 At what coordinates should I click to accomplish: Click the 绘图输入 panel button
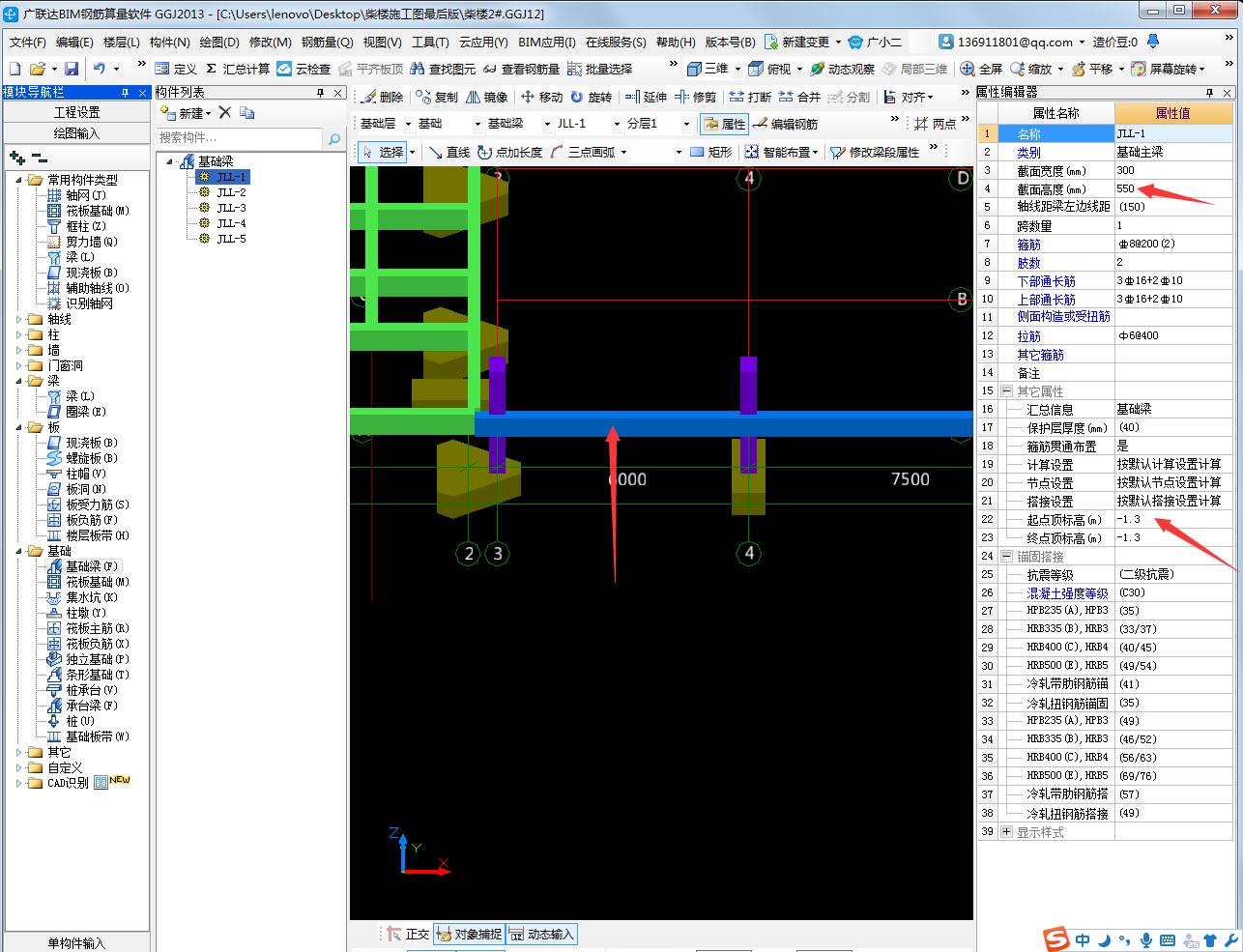tap(76, 133)
